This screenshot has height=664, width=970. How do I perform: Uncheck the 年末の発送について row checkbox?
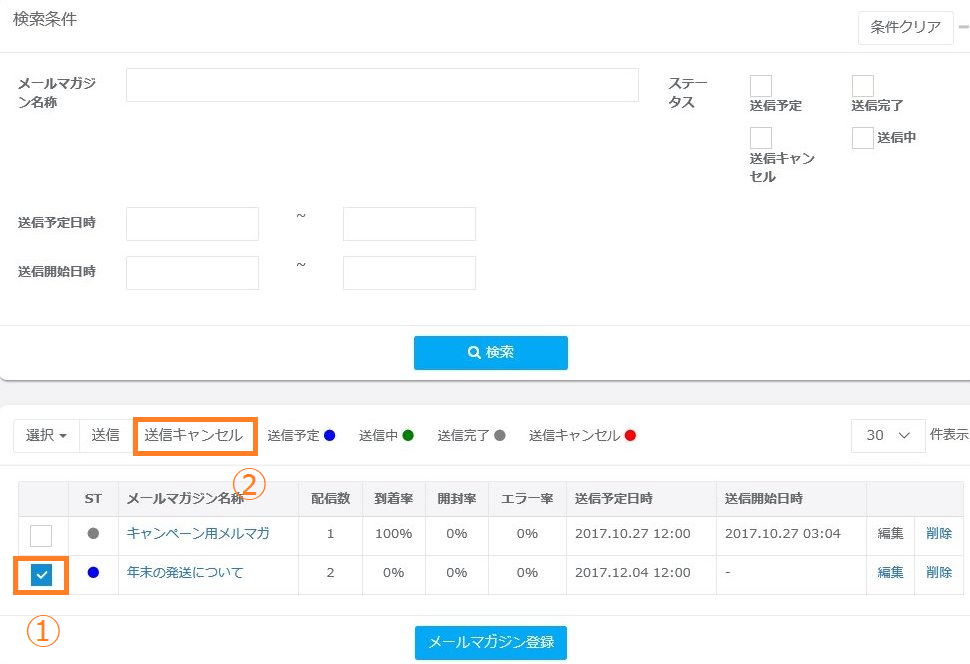click(x=41, y=574)
